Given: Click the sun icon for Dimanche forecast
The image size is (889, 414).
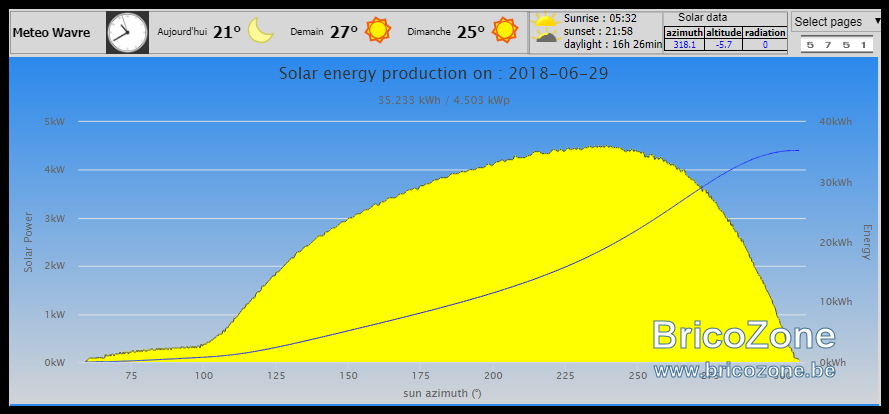Looking at the screenshot, I should coord(505,30).
